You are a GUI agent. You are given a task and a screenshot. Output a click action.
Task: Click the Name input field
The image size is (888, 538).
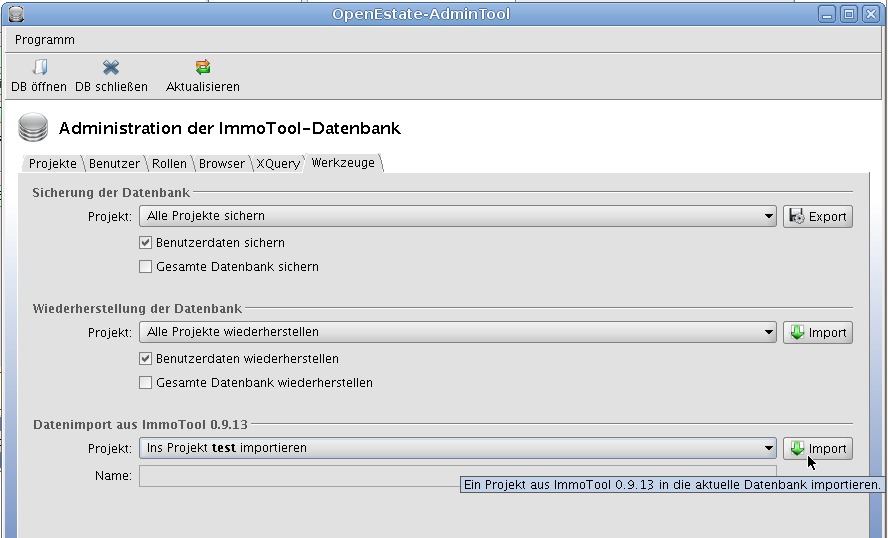click(300, 476)
